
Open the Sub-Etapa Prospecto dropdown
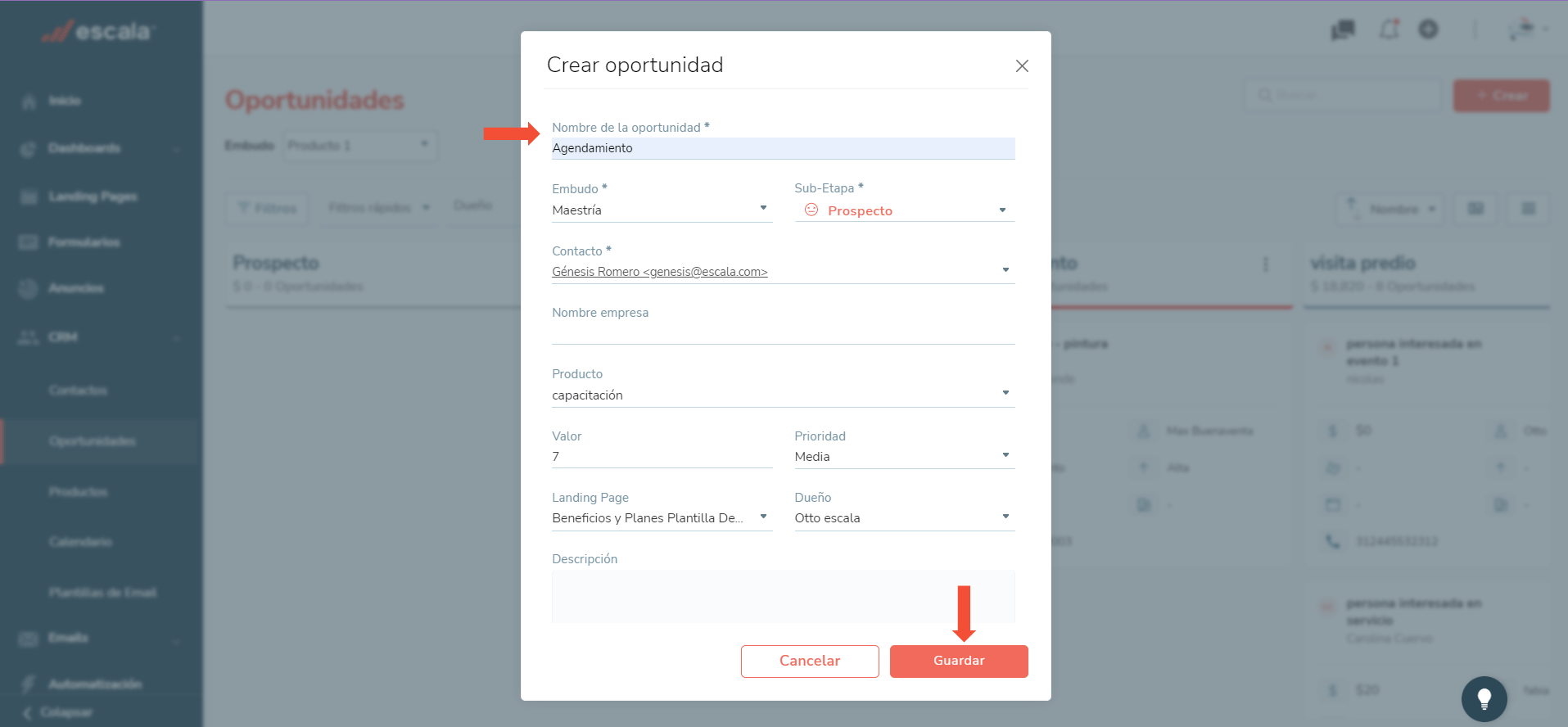point(905,210)
